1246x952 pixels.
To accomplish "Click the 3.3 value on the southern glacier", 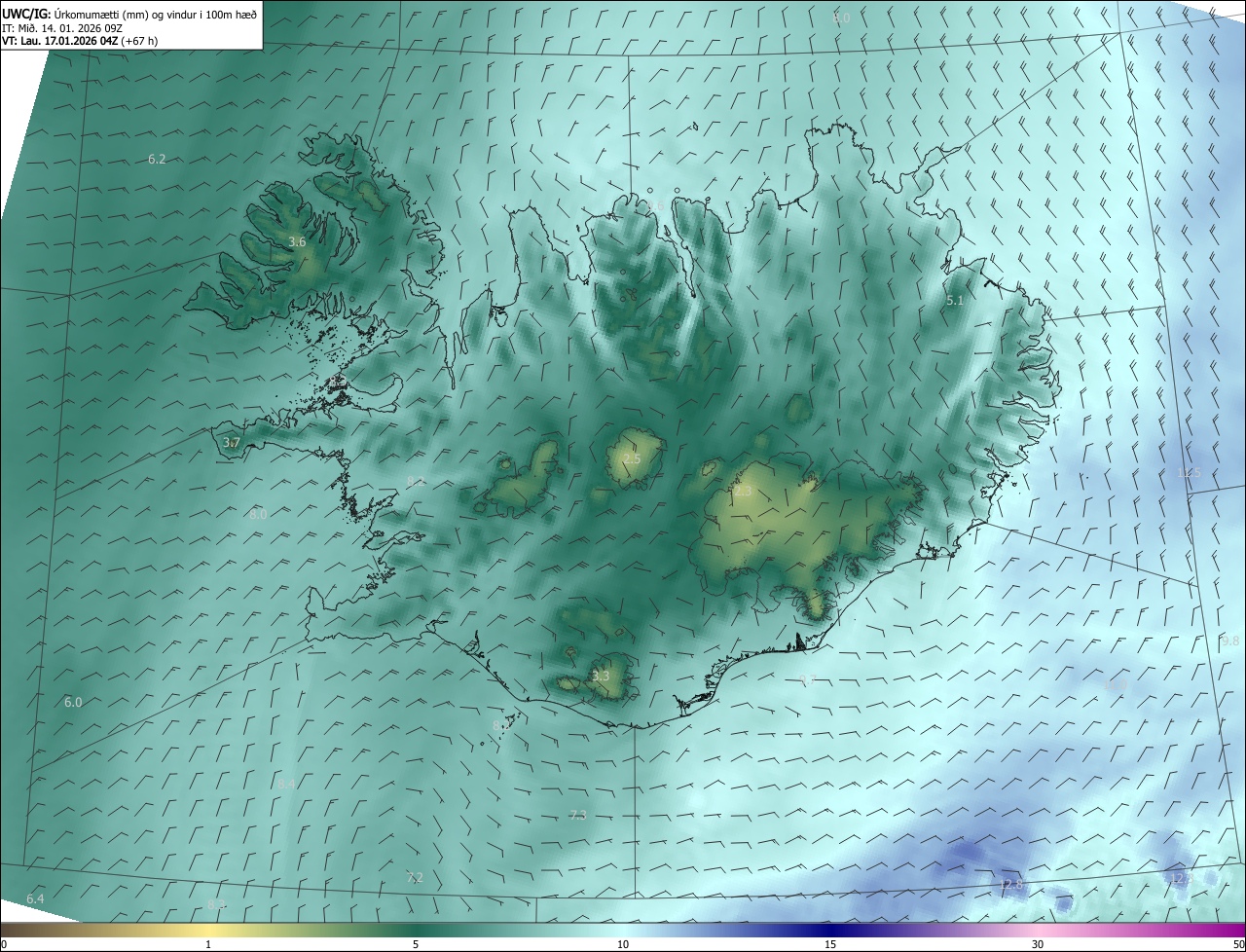I will tap(601, 676).
